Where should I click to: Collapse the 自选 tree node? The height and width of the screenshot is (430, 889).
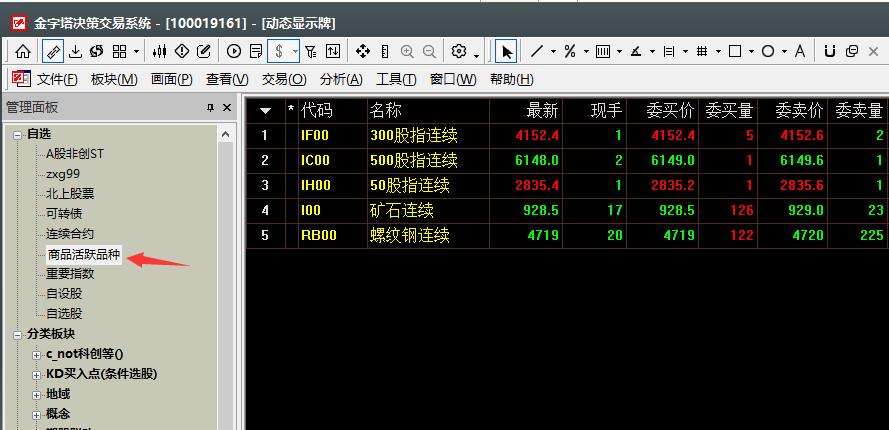[x=18, y=135]
